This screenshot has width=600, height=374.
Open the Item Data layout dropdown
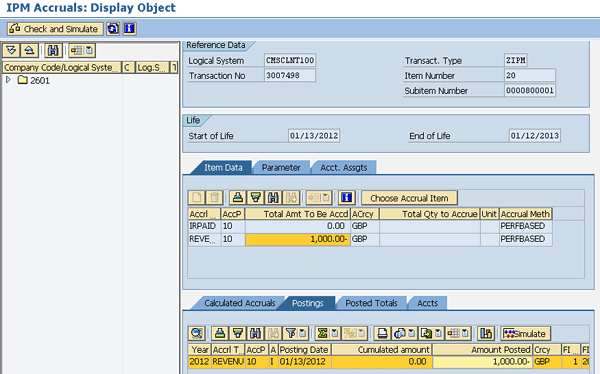[x=319, y=198]
